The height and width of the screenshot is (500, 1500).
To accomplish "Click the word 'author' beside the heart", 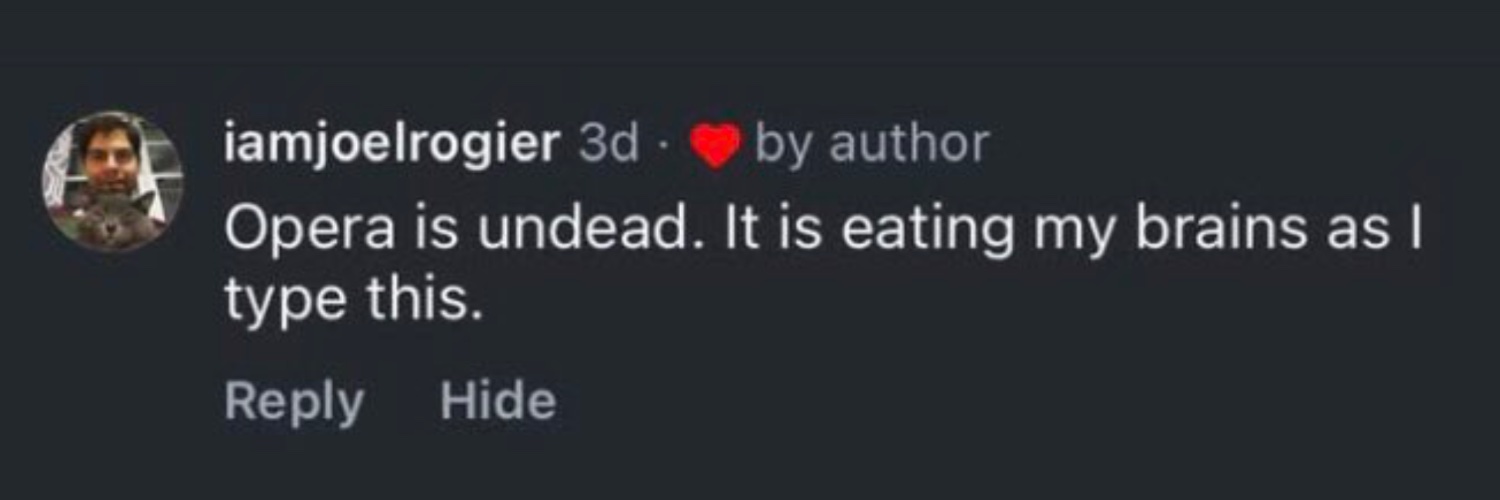I will point(909,145).
